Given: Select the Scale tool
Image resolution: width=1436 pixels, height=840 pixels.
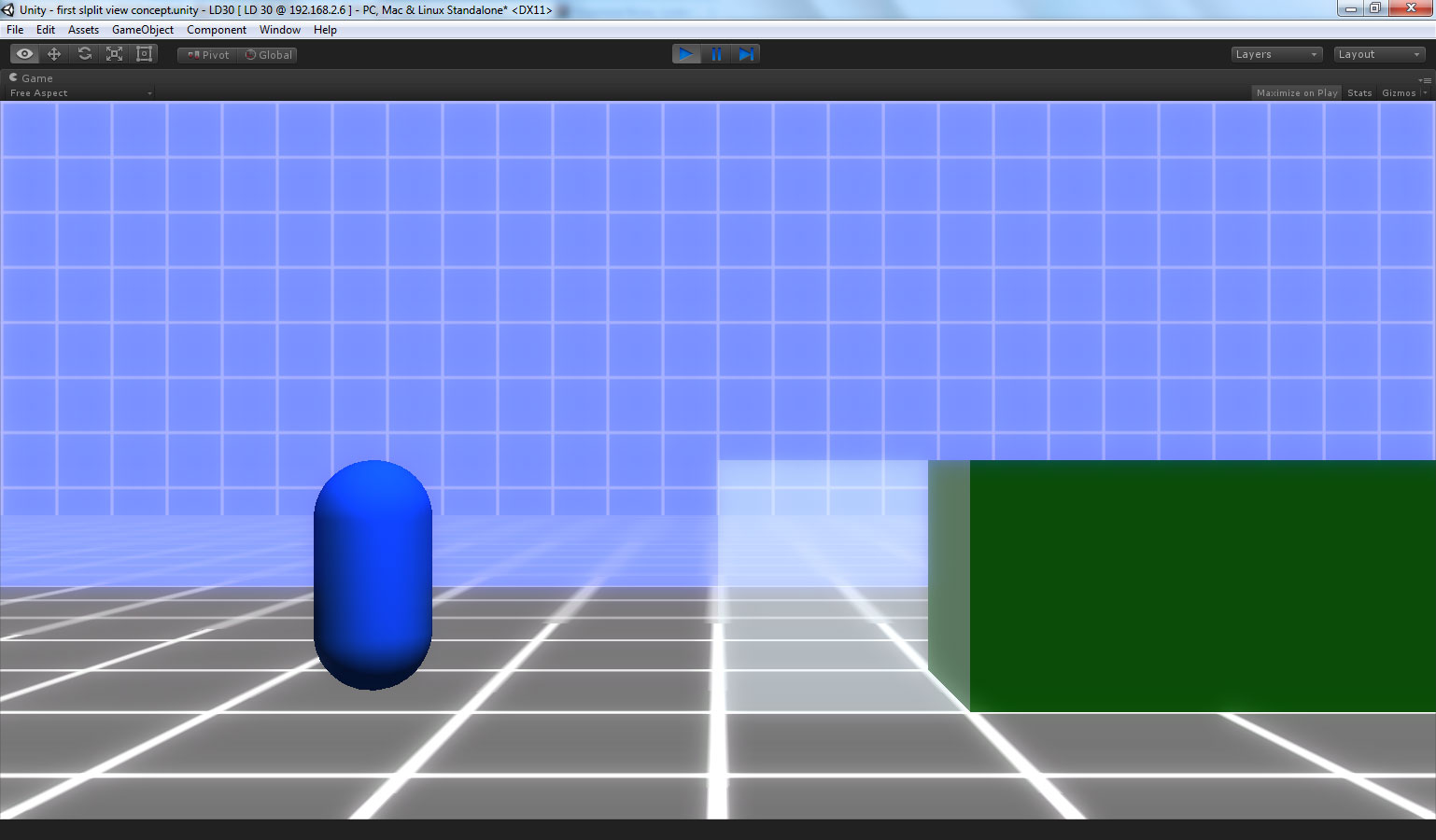Looking at the screenshot, I should [115, 54].
